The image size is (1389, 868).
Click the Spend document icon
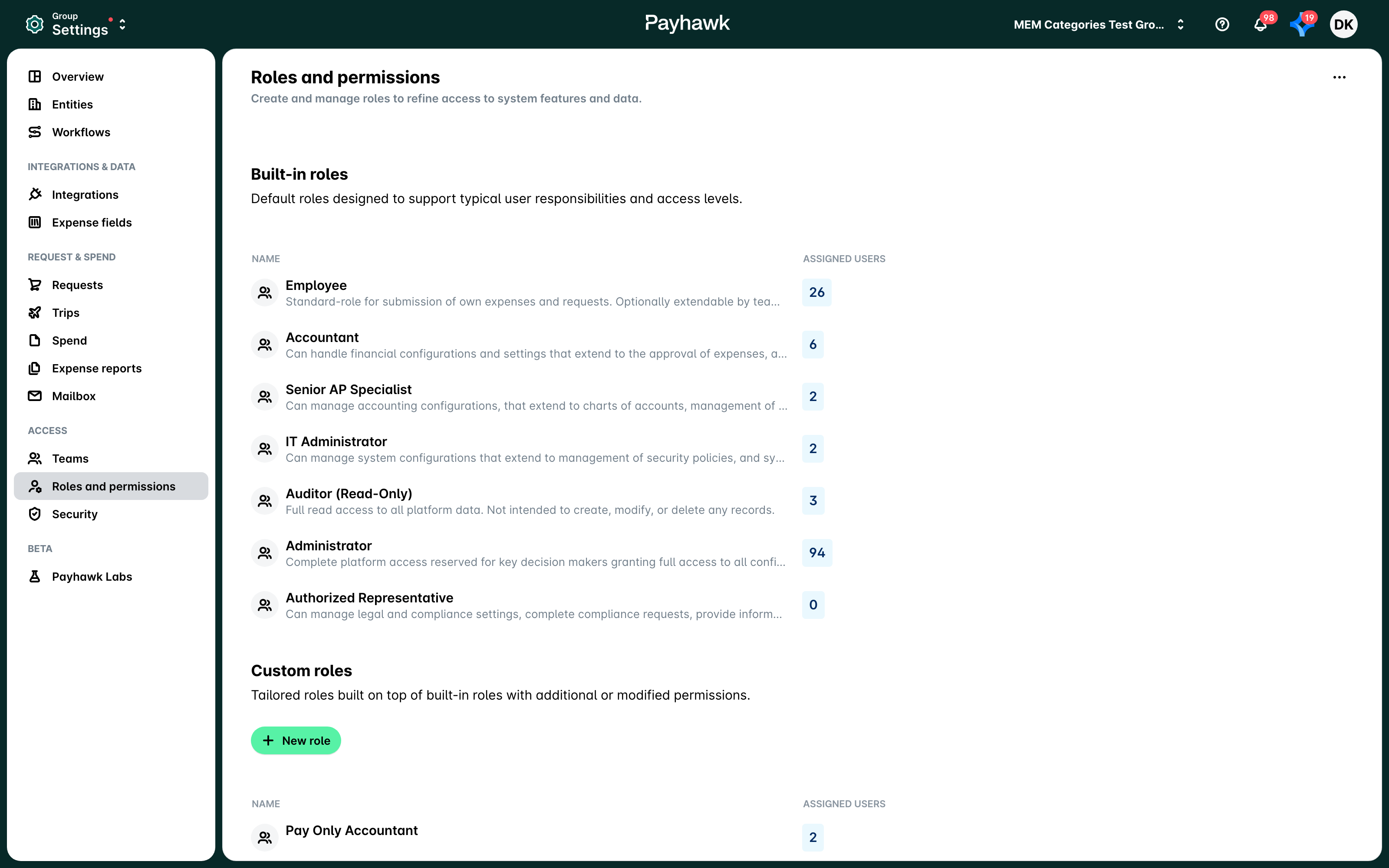[35, 340]
